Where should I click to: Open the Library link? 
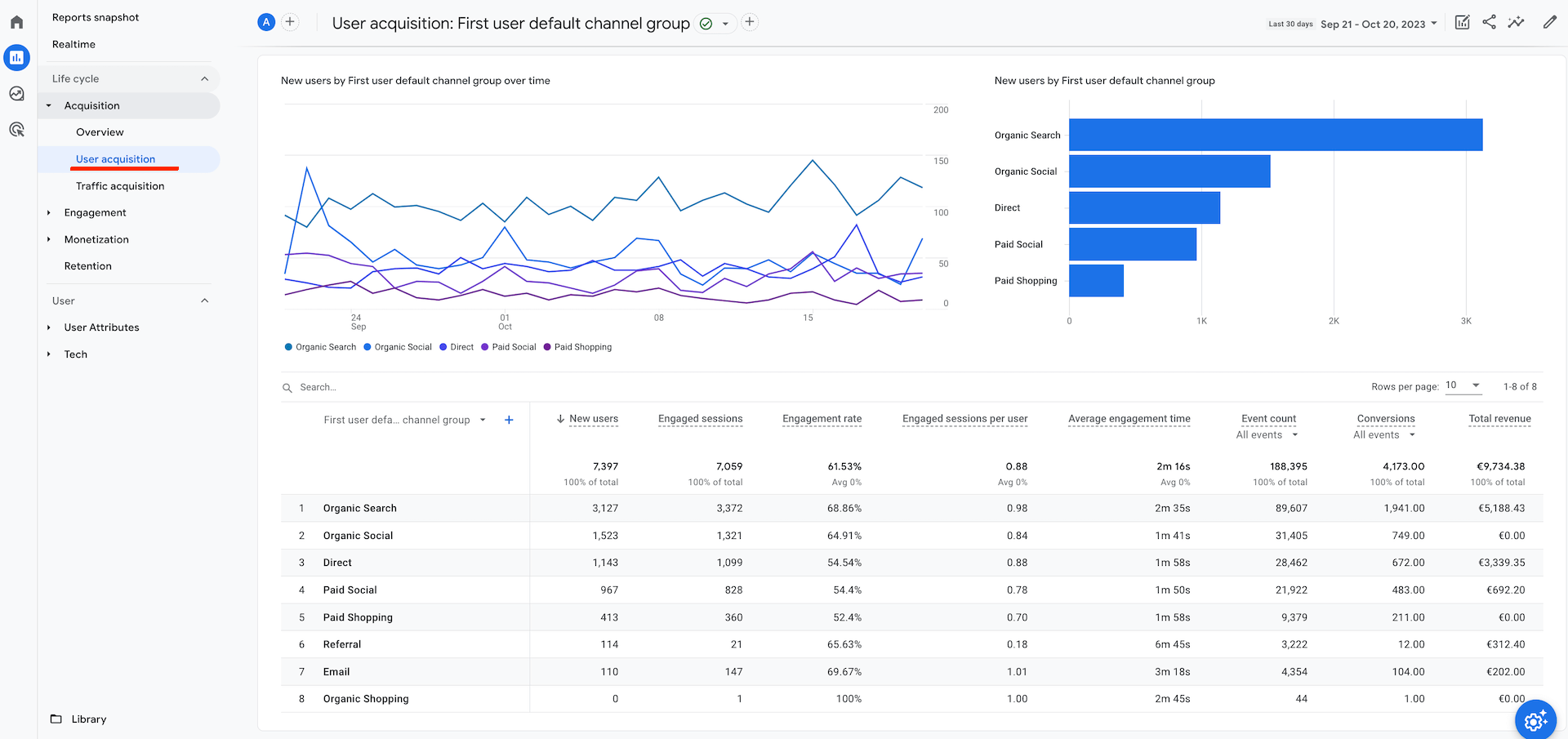[88, 719]
